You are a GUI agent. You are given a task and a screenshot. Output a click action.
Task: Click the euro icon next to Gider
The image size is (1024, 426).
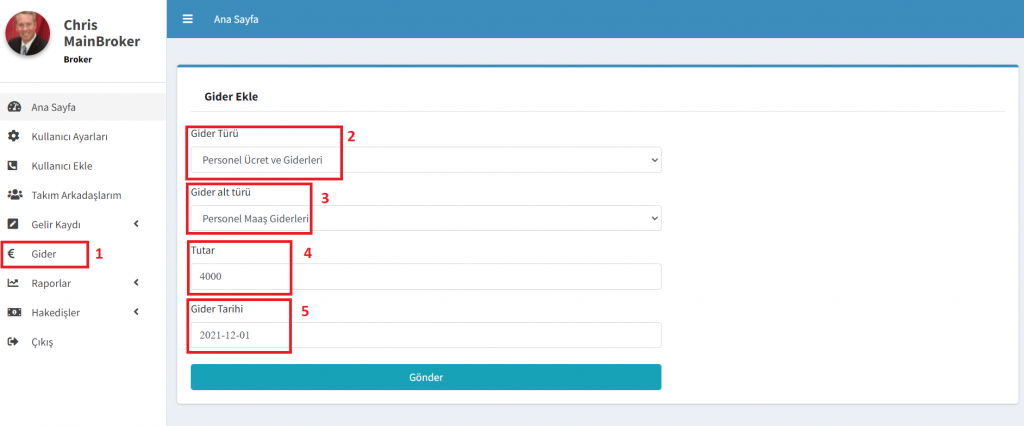(x=12, y=254)
